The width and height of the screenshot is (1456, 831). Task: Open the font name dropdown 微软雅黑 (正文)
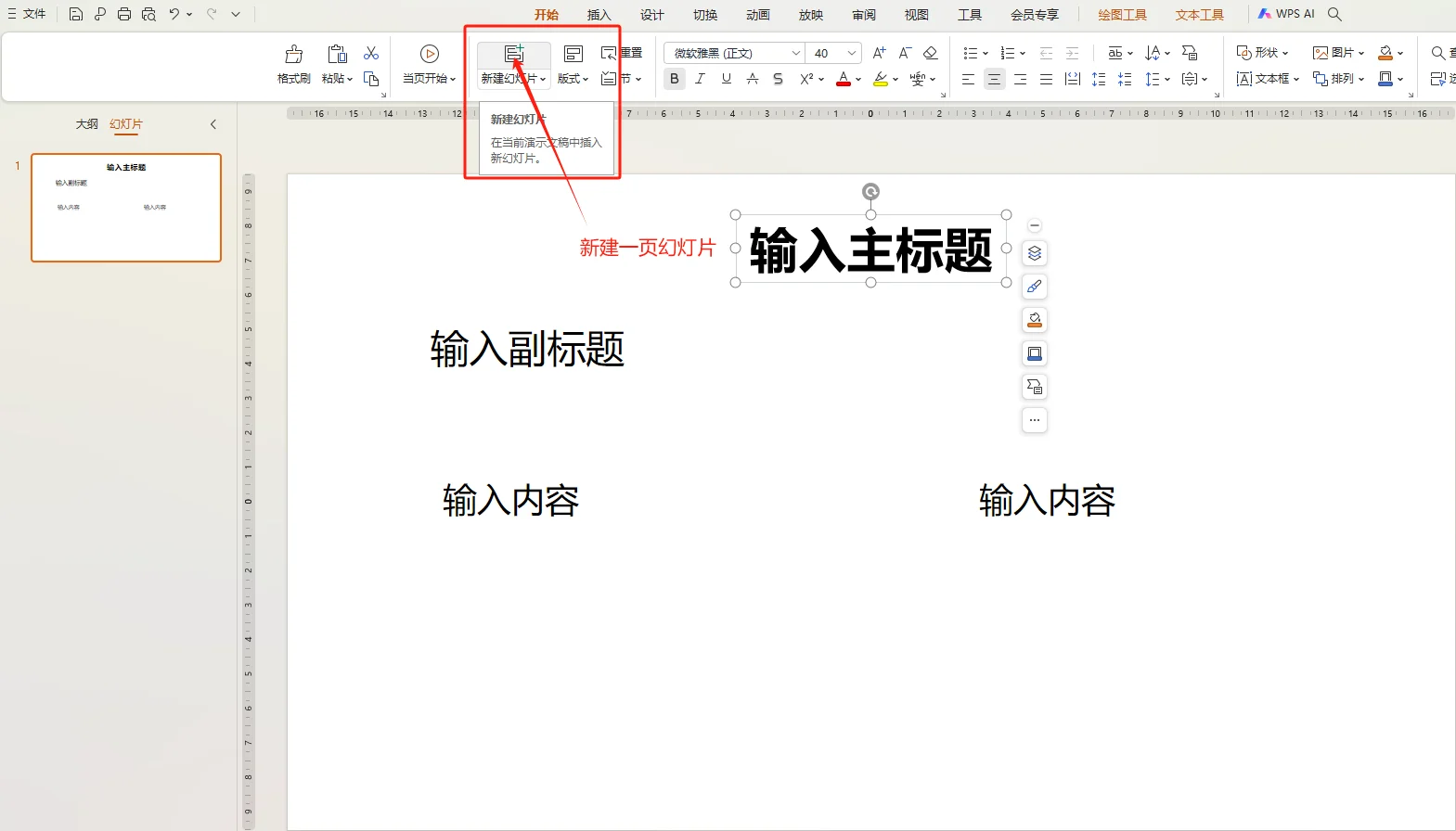point(795,53)
